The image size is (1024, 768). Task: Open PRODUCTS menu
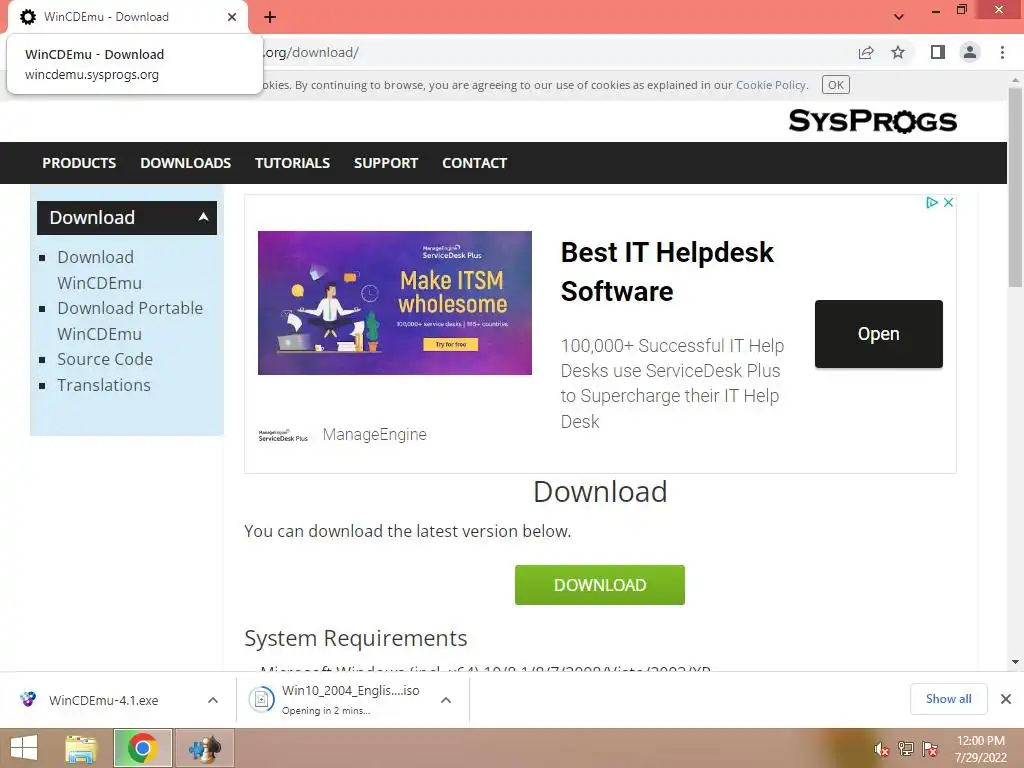pos(79,163)
